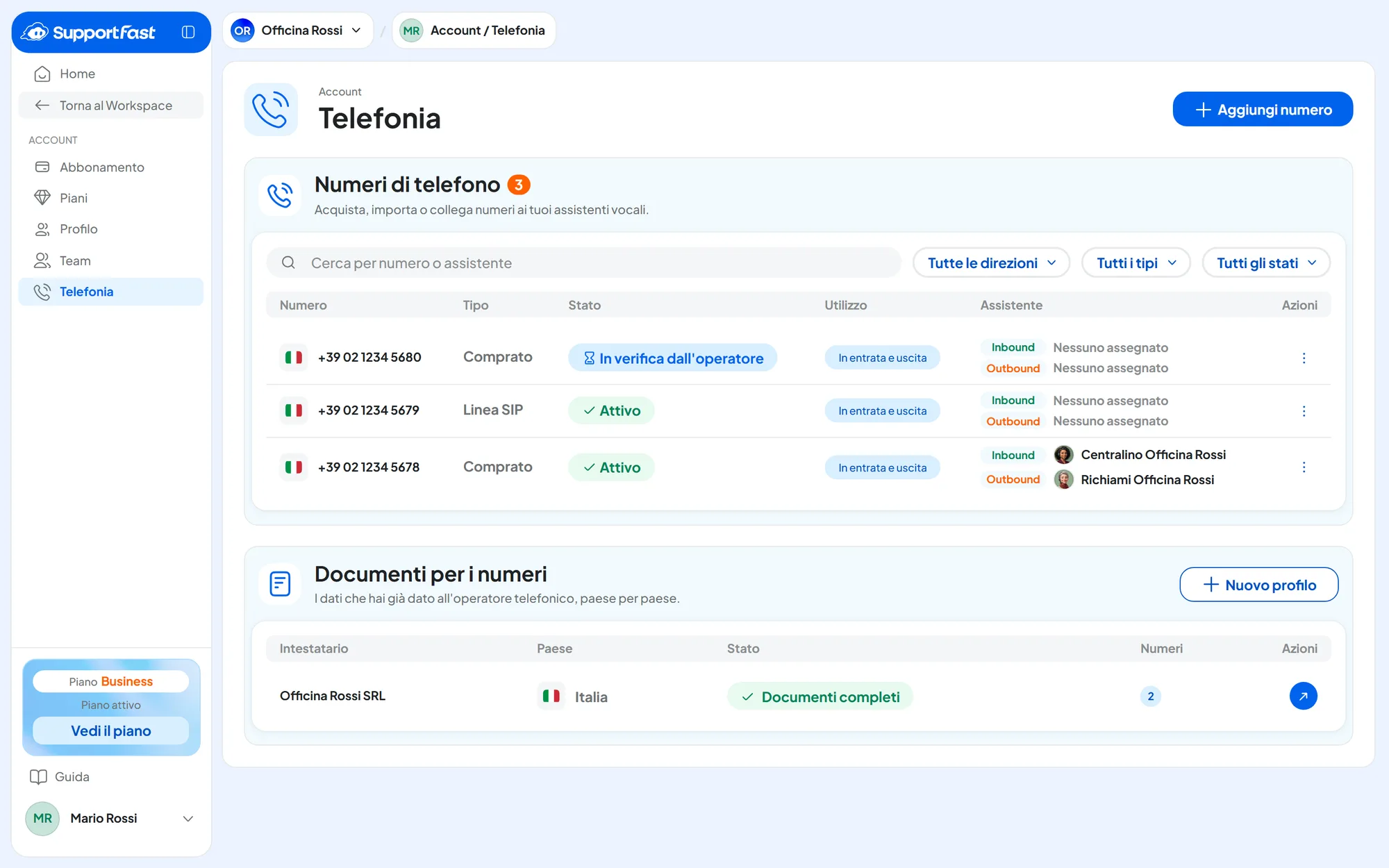Viewport: 1389px width, 868px height.
Task: Open the Tutte le direzioni filter
Action: (x=991, y=262)
